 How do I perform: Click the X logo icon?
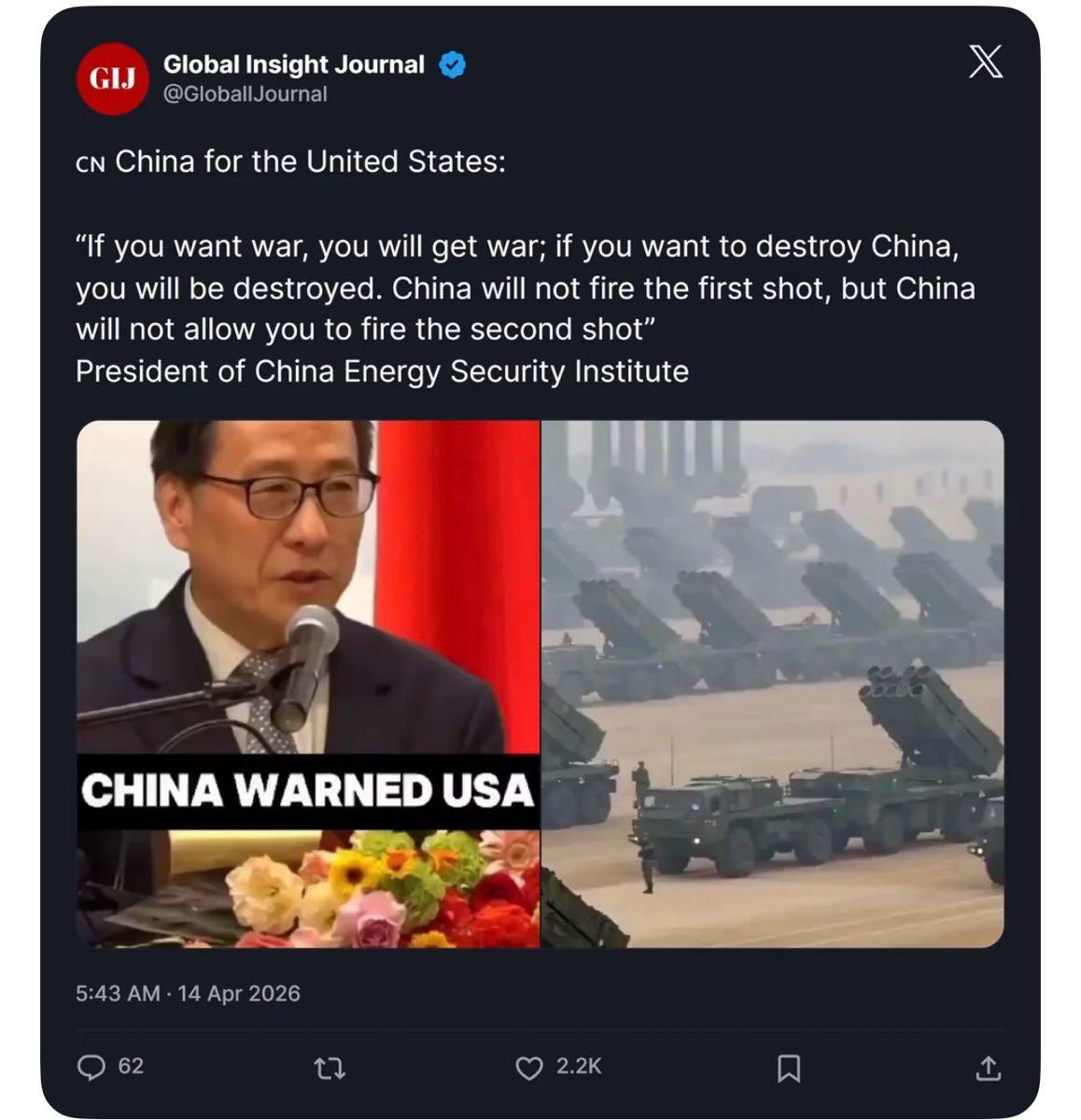985,63
